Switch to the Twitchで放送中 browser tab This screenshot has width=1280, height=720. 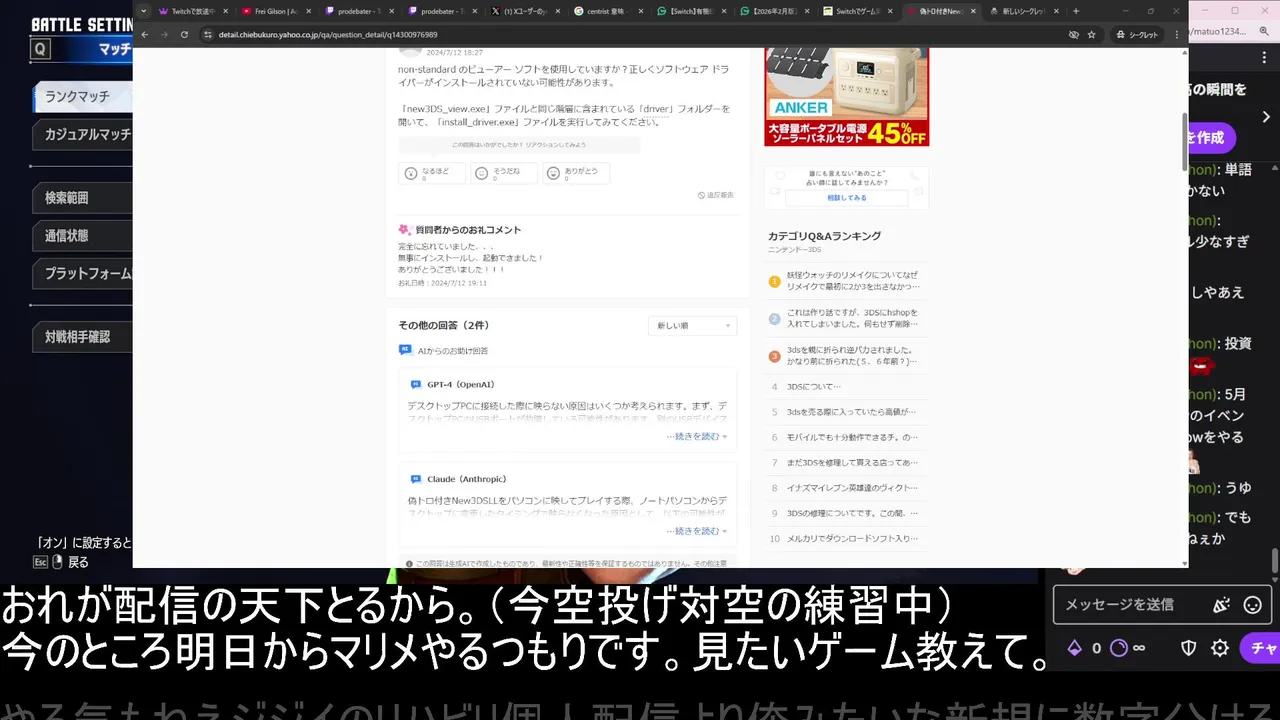coord(192,11)
